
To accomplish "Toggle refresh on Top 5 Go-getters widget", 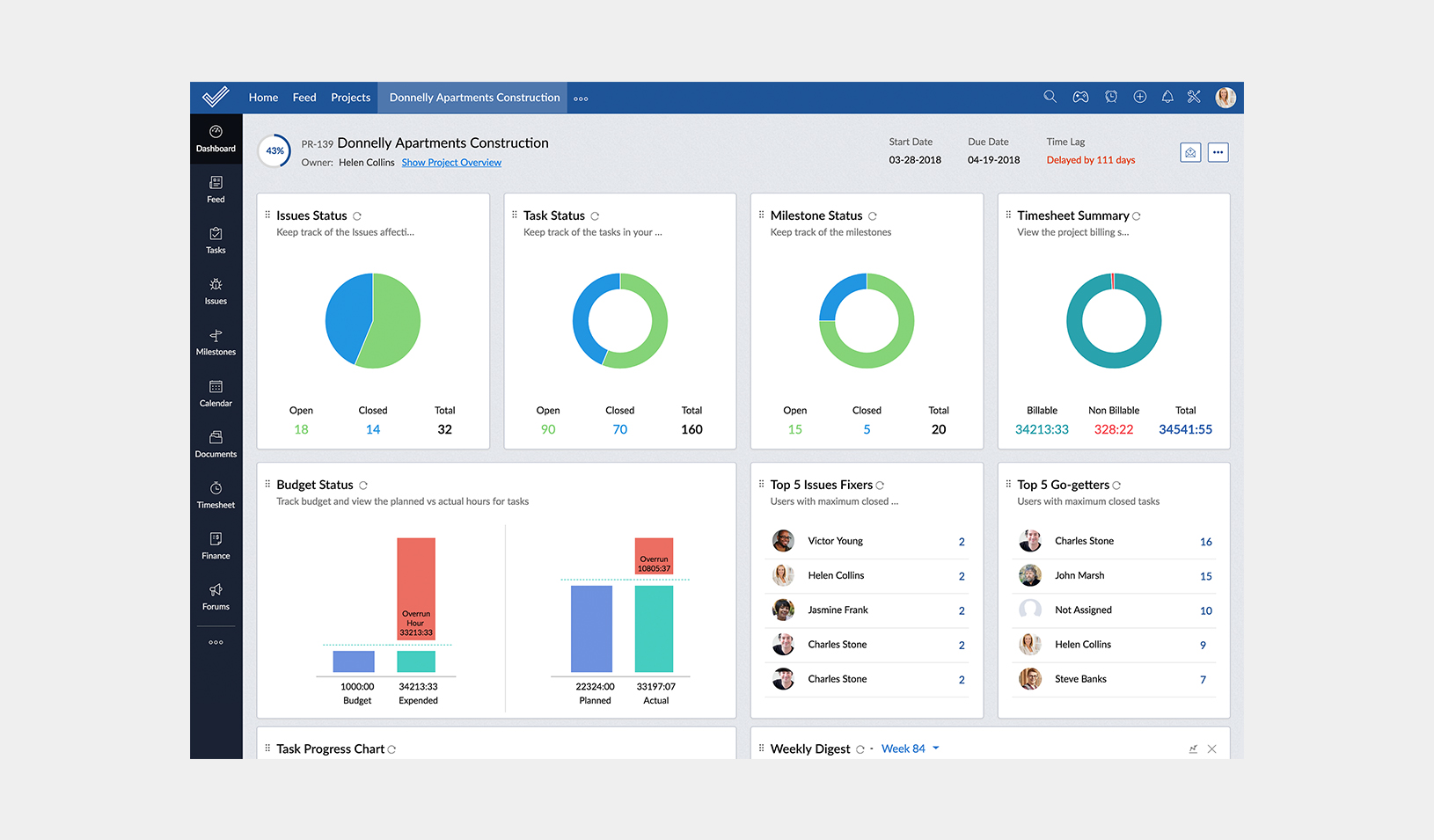I will click(1116, 484).
